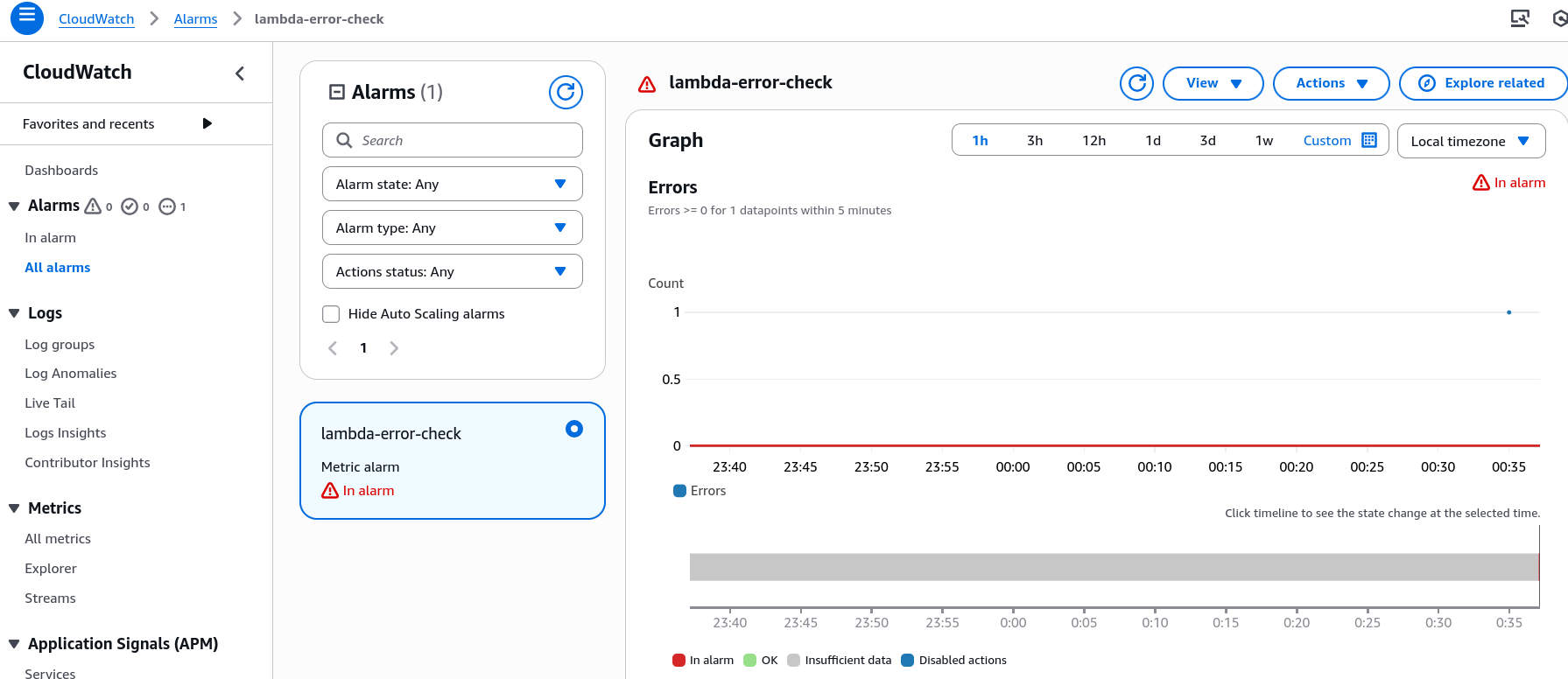Click the Explore related button
The image size is (1568, 679).
pos(1483,83)
